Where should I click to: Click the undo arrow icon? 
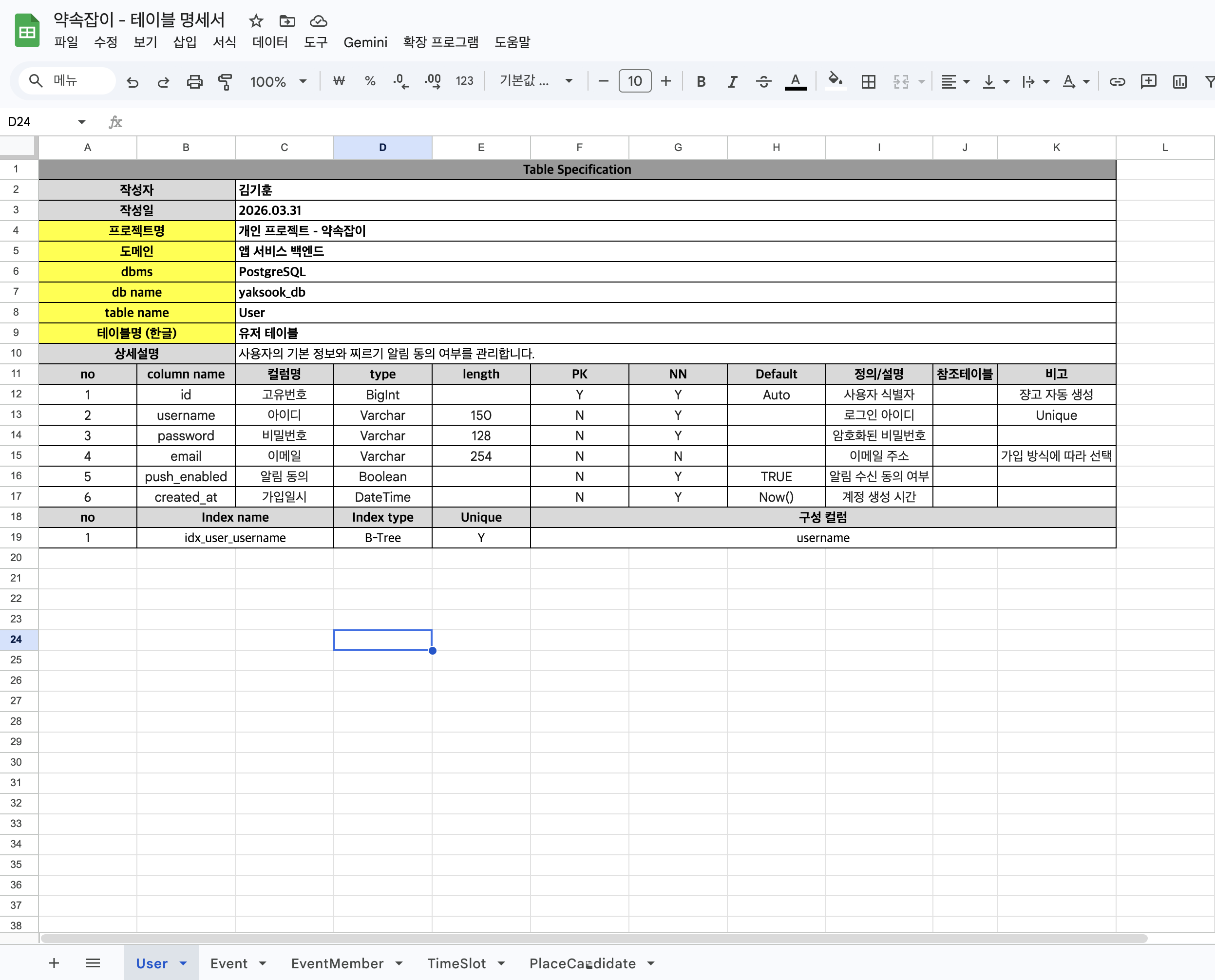click(132, 82)
